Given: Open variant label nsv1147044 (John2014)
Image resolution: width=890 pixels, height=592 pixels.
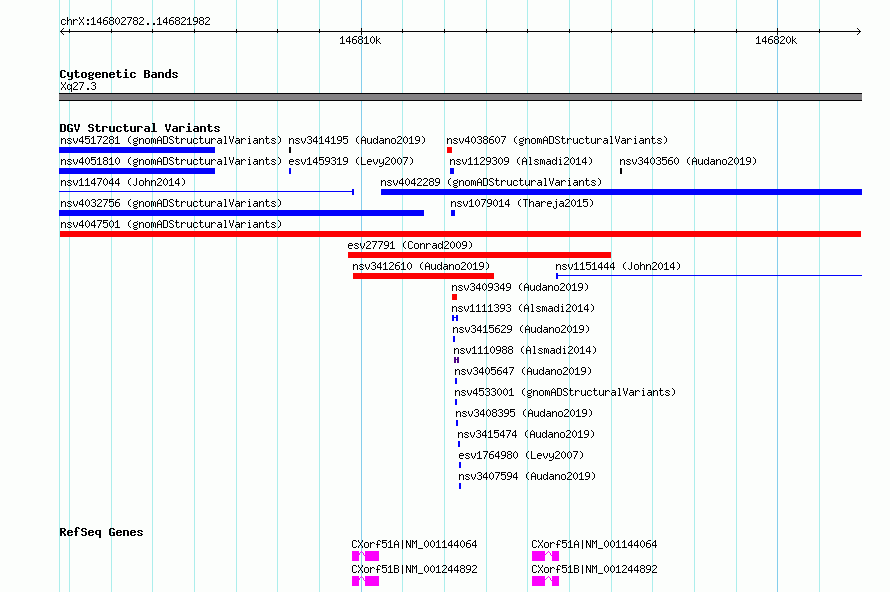Looking at the screenshot, I should tap(123, 182).
